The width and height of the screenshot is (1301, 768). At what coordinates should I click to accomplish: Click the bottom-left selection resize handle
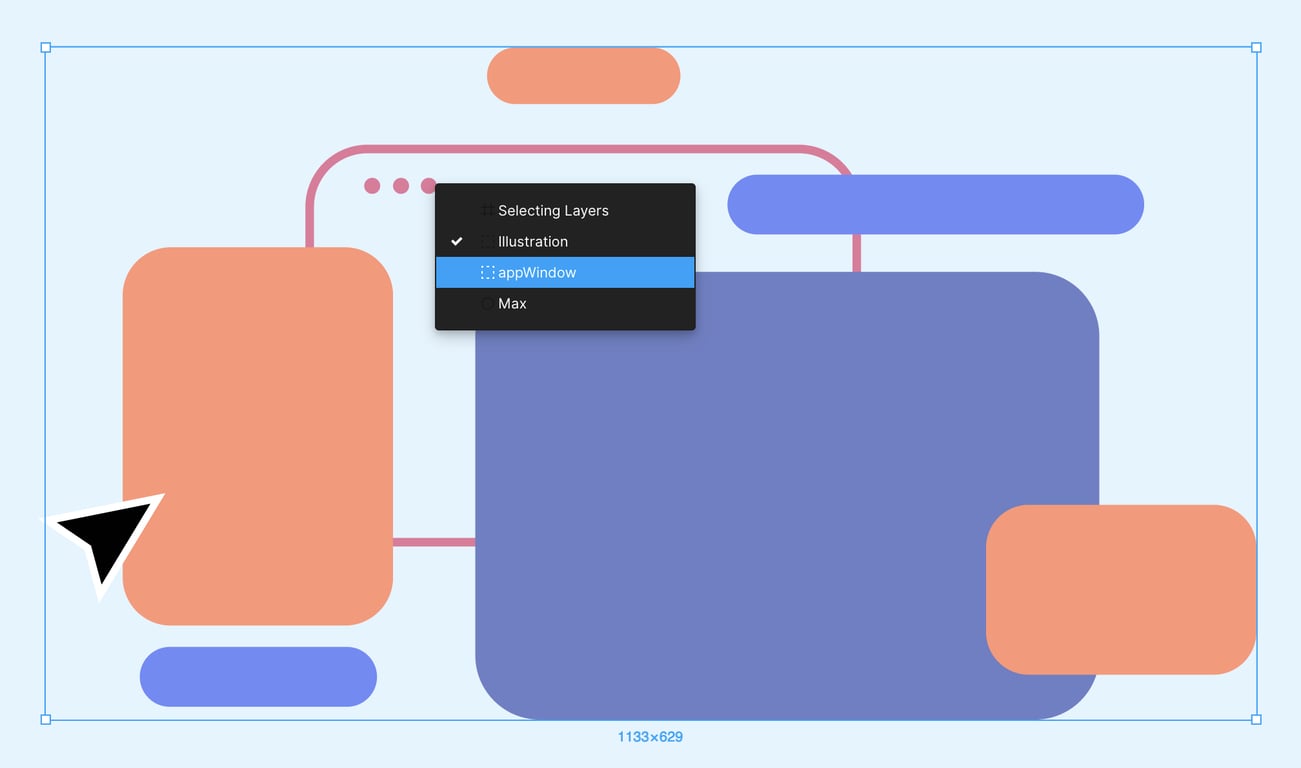click(x=45, y=719)
